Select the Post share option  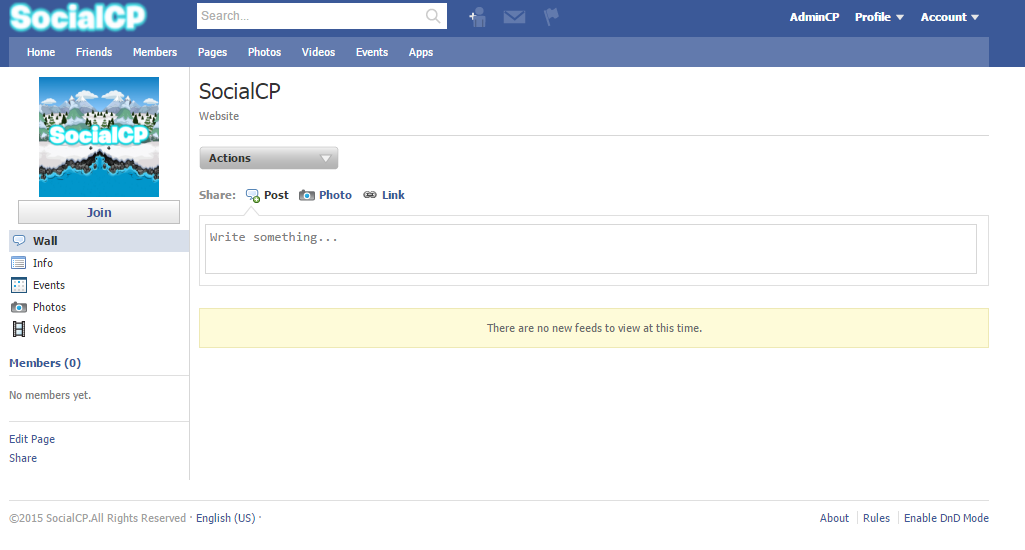point(276,195)
